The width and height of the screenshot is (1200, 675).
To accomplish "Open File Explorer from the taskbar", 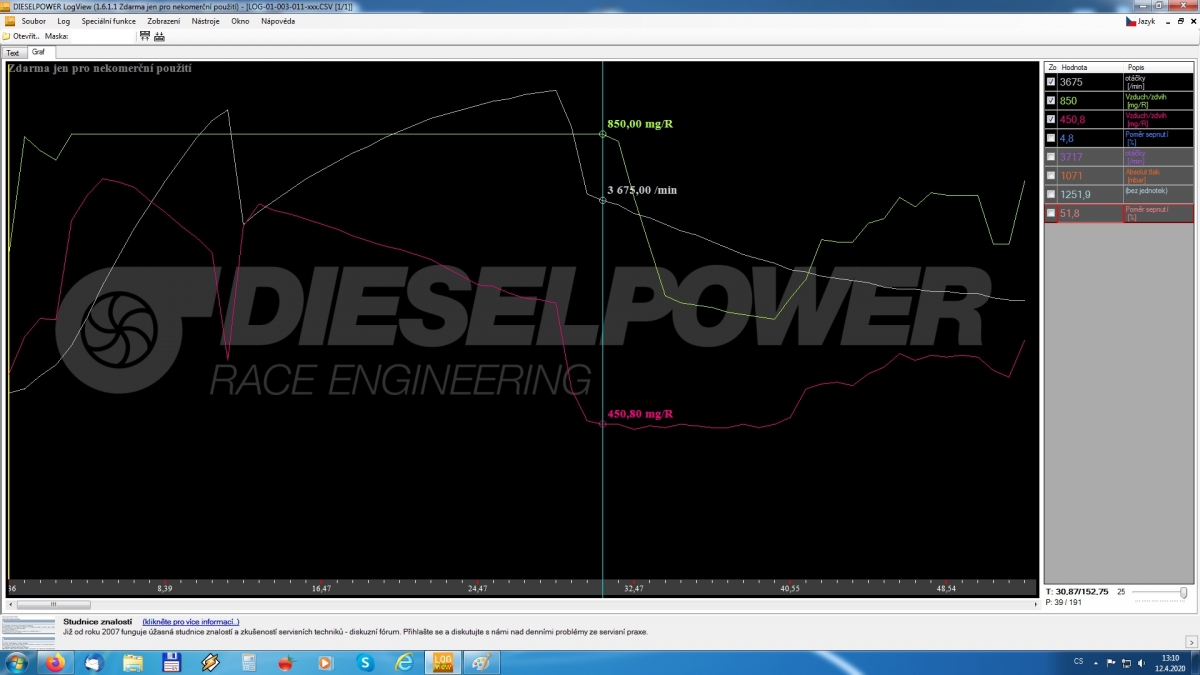I will coord(133,662).
